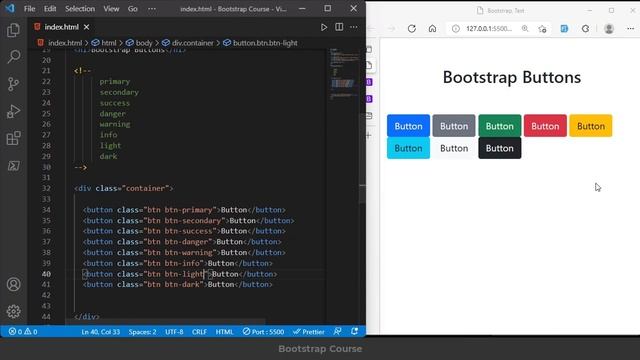The width and height of the screenshot is (640, 360).
Task: Refresh the browser page
Action: click(x=412, y=29)
